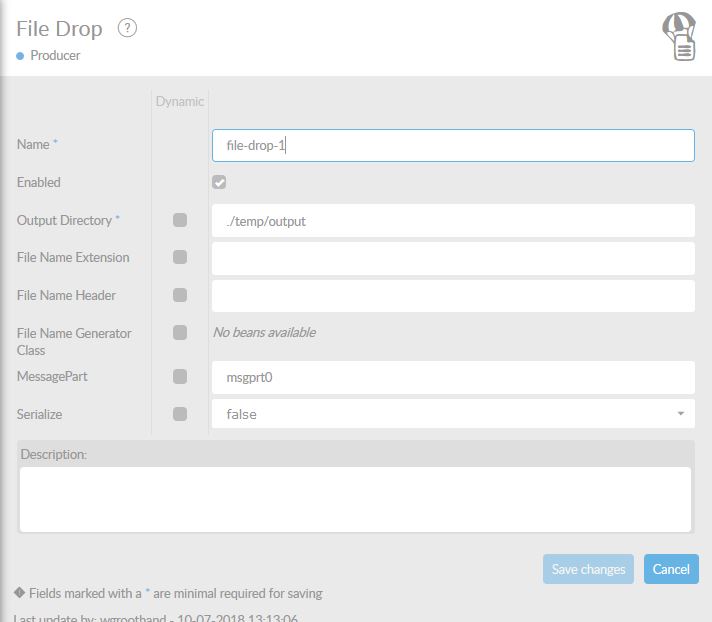Click the Description text area
This screenshot has height=622, width=712.
point(355,499)
